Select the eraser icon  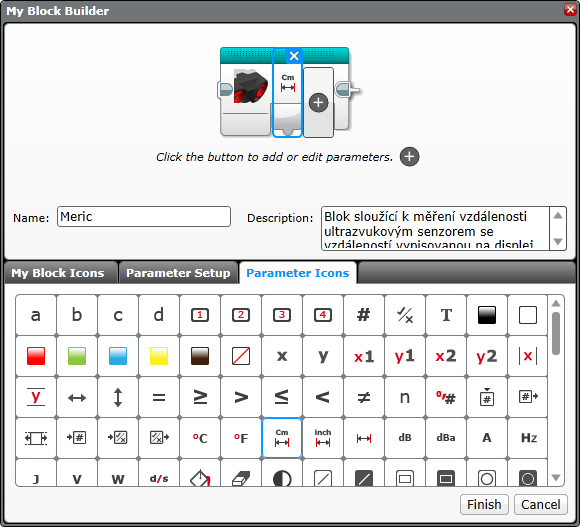pyautogui.click(x=241, y=473)
